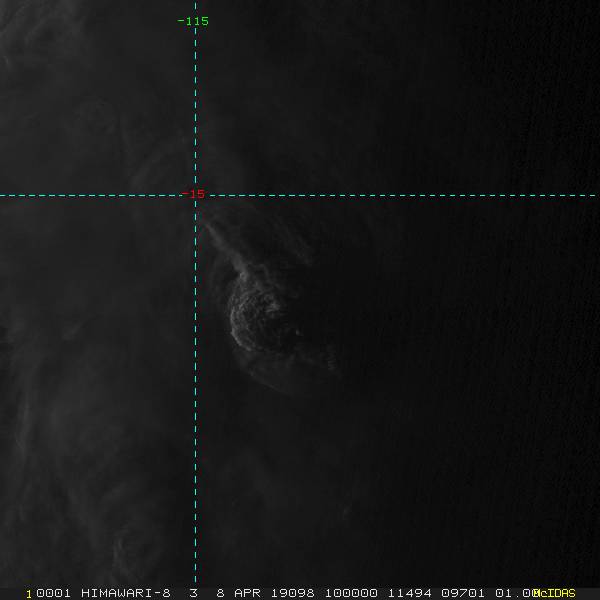Select the HIMAWARI-8 satellite name text
The width and height of the screenshot is (600, 600).
(x=126, y=593)
